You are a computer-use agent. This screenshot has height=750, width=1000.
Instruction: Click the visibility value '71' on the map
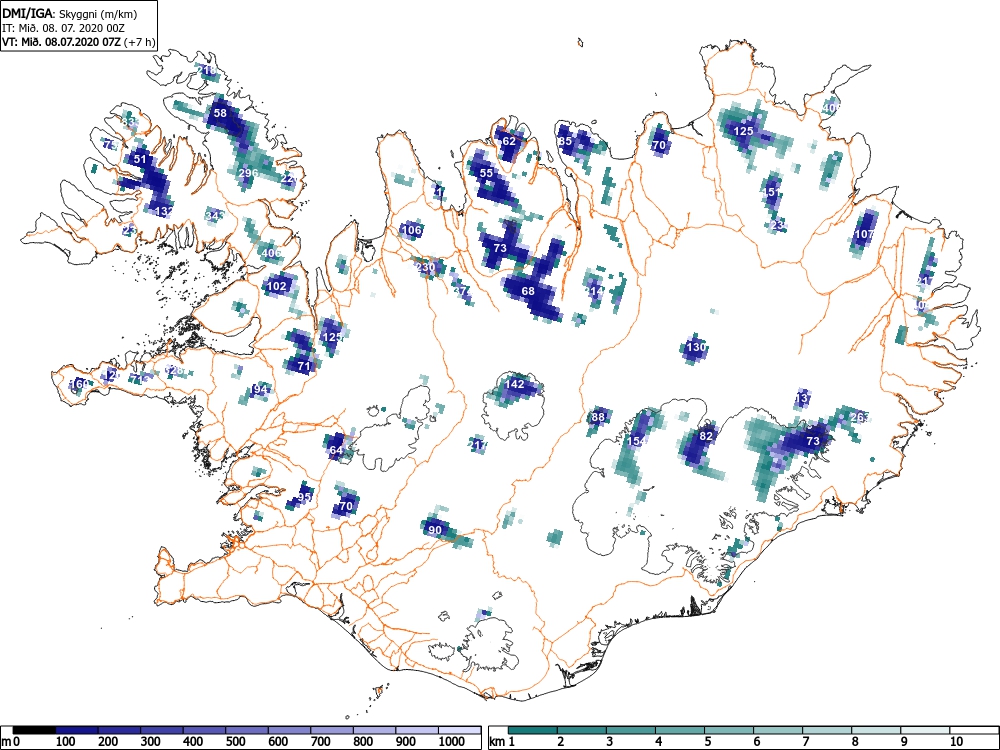[x=304, y=366]
